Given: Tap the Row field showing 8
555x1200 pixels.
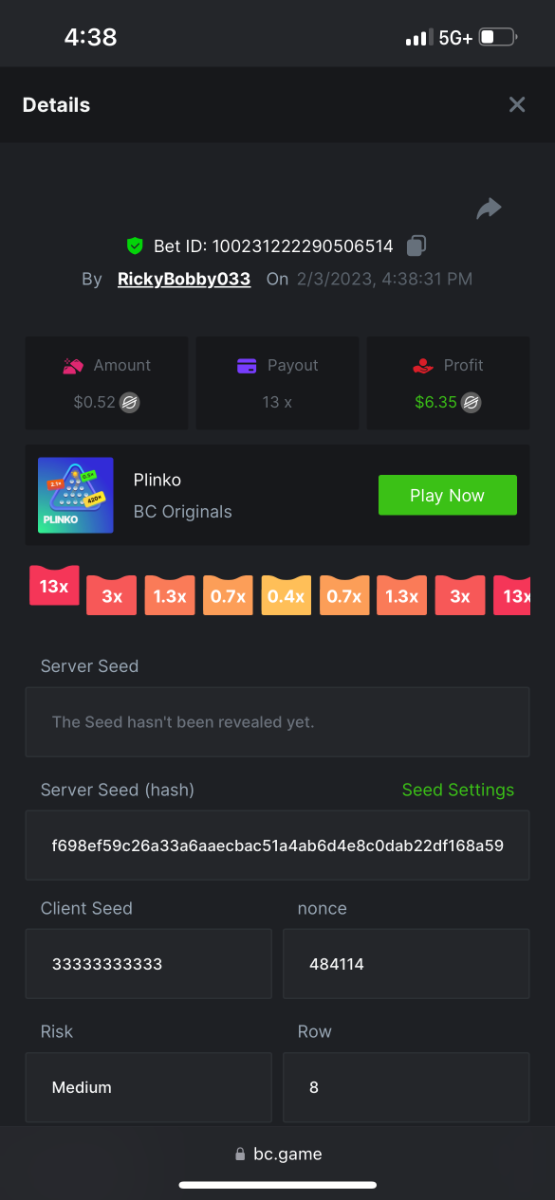Looking at the screenshot, I should pos(406,1087).
